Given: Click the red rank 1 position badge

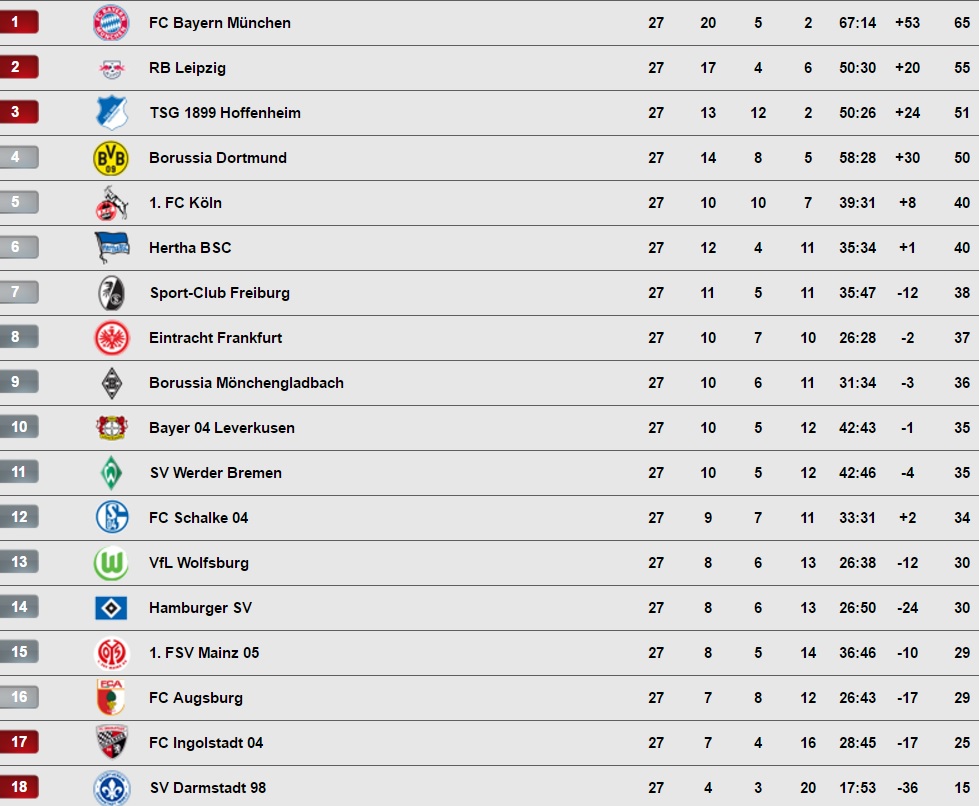Looking at the screenshot, I should (19, 21).
